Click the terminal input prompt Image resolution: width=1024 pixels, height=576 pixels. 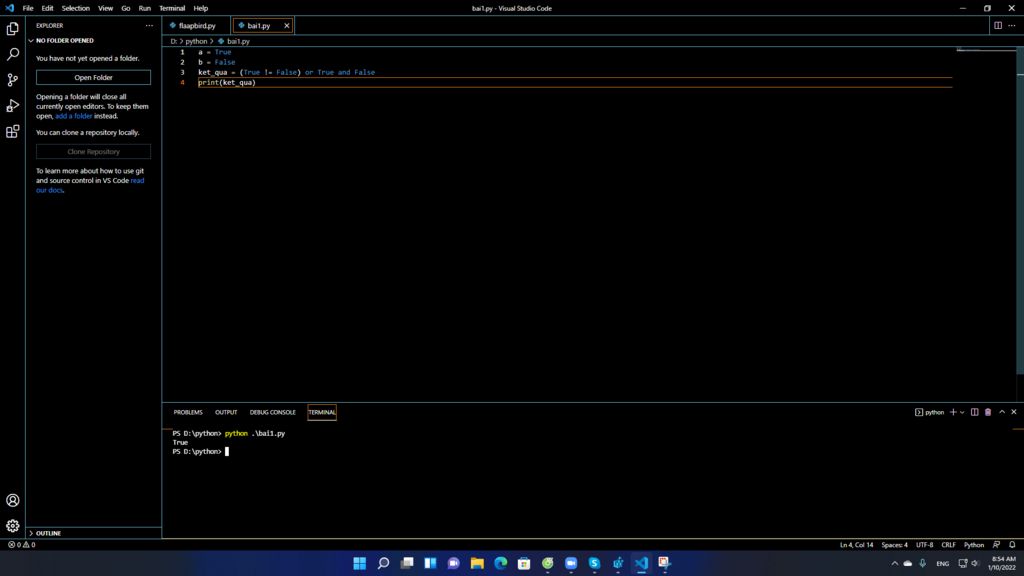pyautogui.click(x=227, y=451)
